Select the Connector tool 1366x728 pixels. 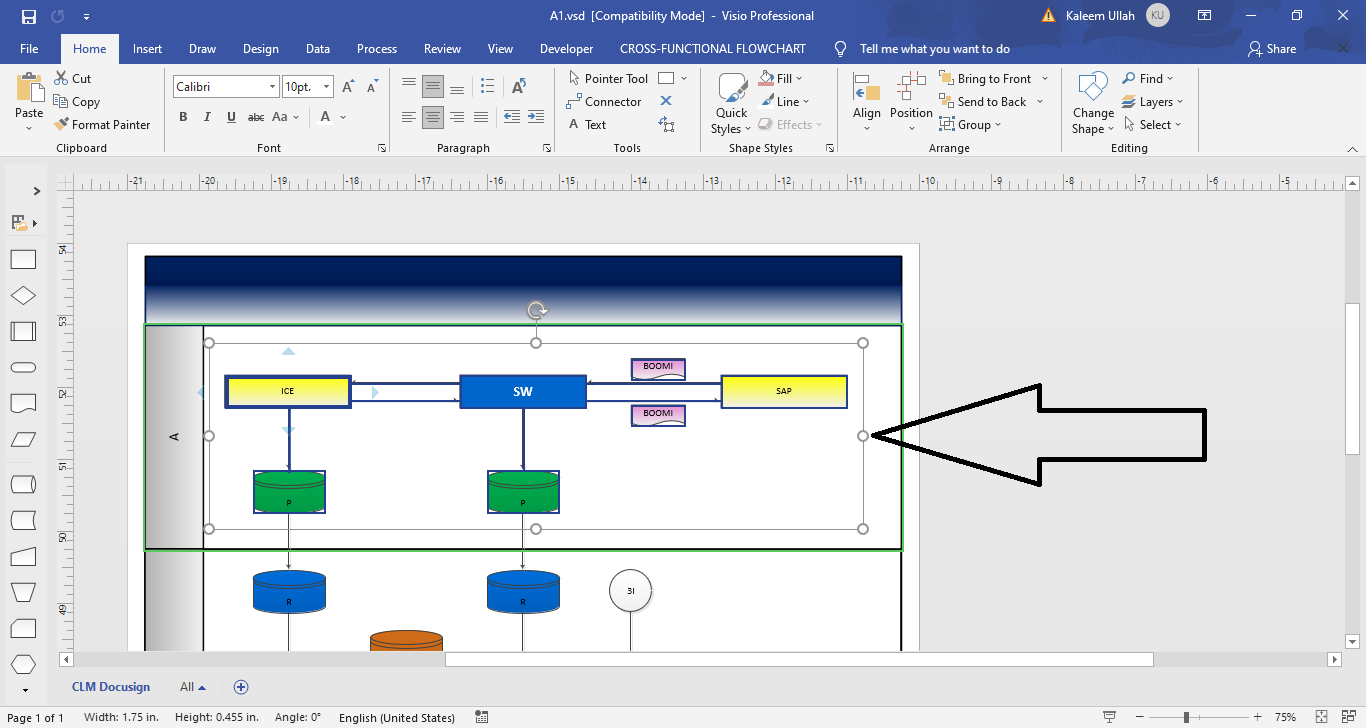[x=611, y=101]
